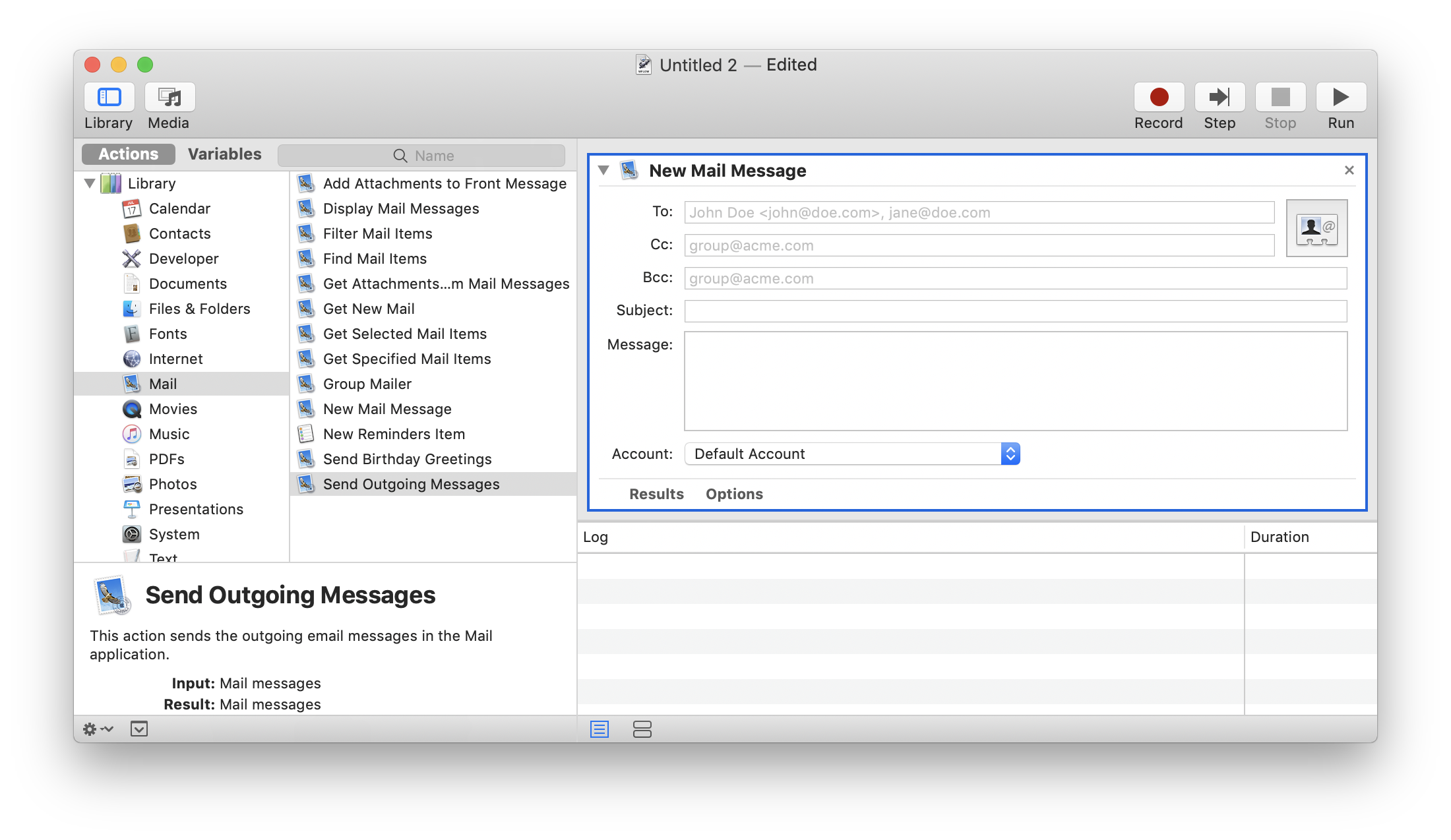Show the variables list view
This screenshot has height=840, width=1451.
(642, 729)
